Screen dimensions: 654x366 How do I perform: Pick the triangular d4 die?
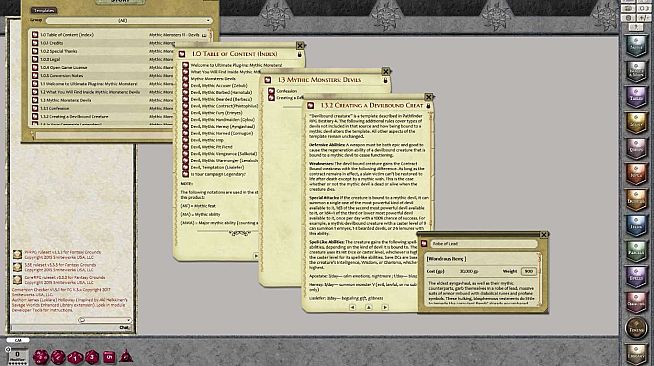click(x=126, y=357)
